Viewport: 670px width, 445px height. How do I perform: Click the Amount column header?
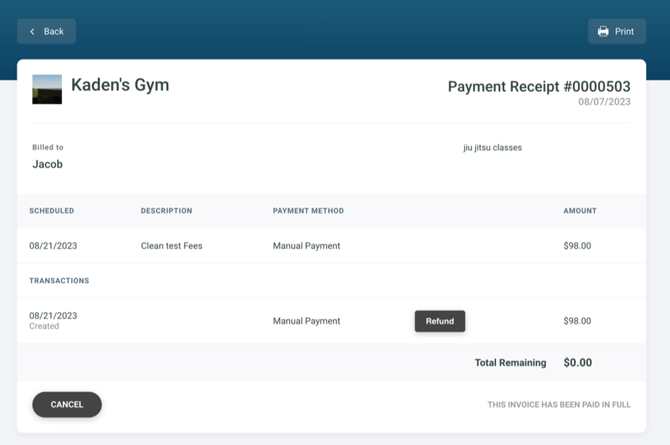(580, 211)
